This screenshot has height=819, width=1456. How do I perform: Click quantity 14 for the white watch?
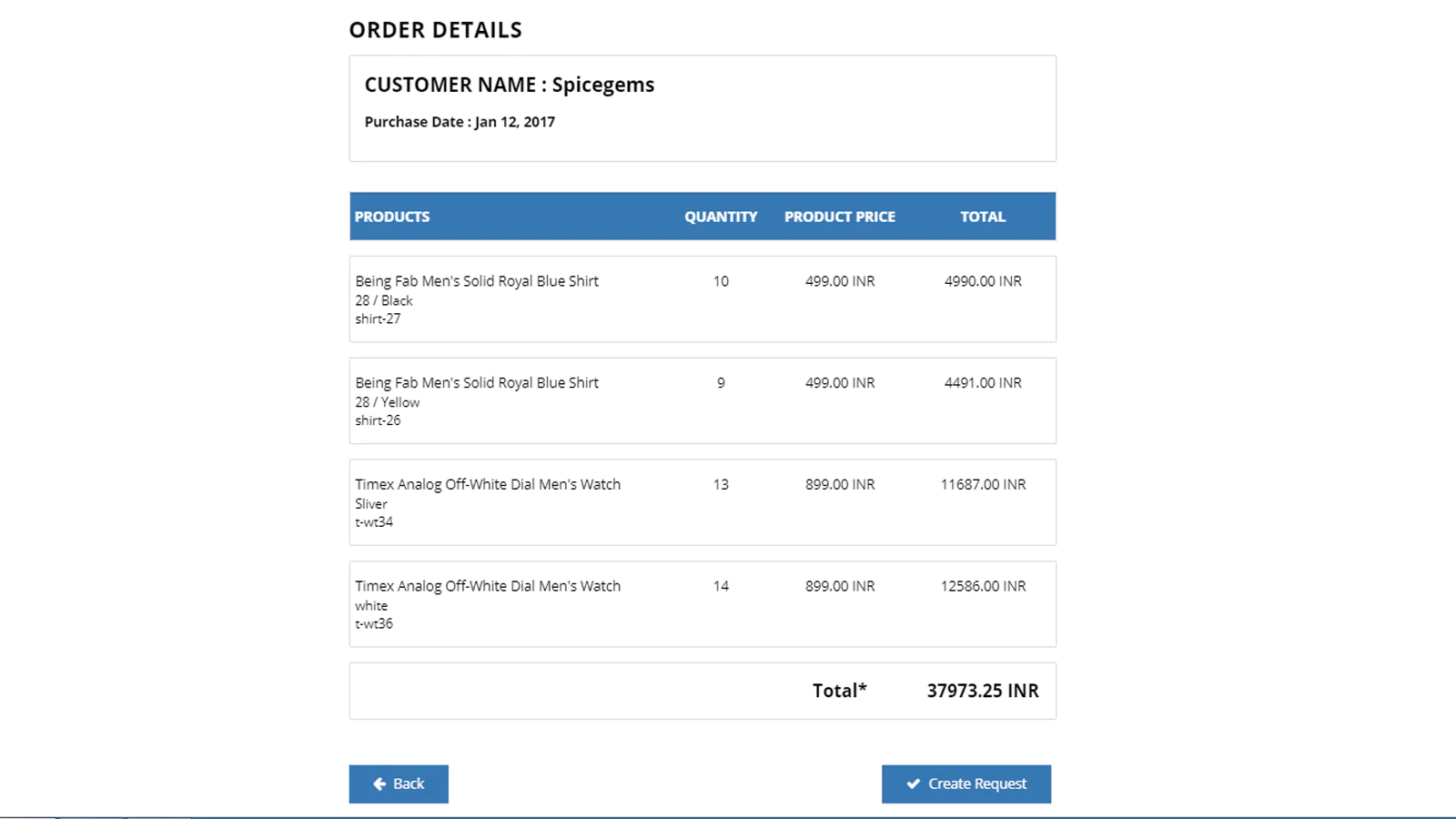point(720,586)
